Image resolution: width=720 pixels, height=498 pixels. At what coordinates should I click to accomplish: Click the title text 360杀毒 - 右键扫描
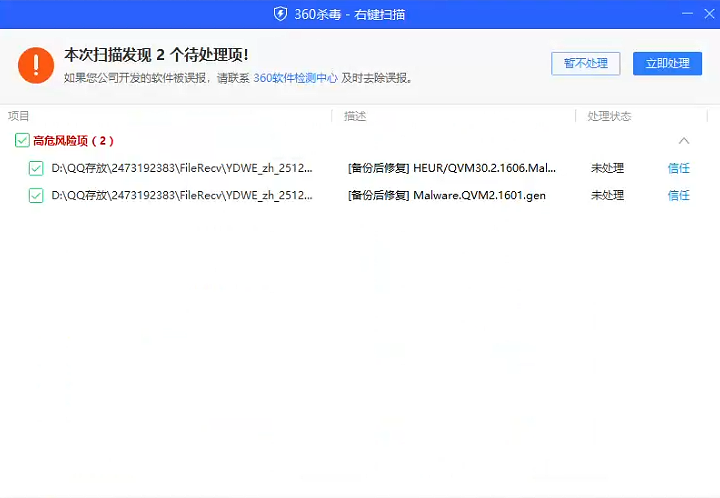pos(349,14)
